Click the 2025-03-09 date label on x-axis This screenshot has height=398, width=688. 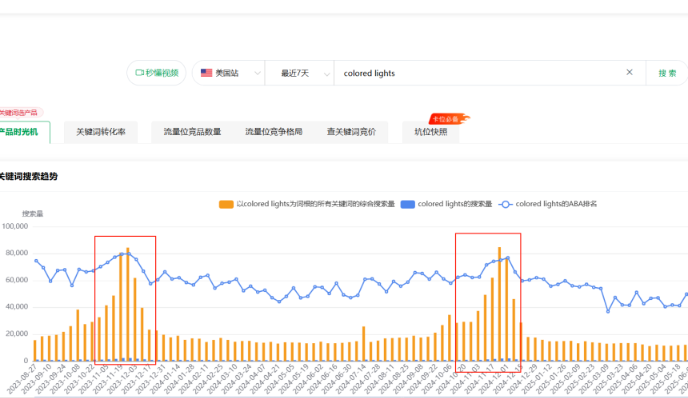pos(595,378)
